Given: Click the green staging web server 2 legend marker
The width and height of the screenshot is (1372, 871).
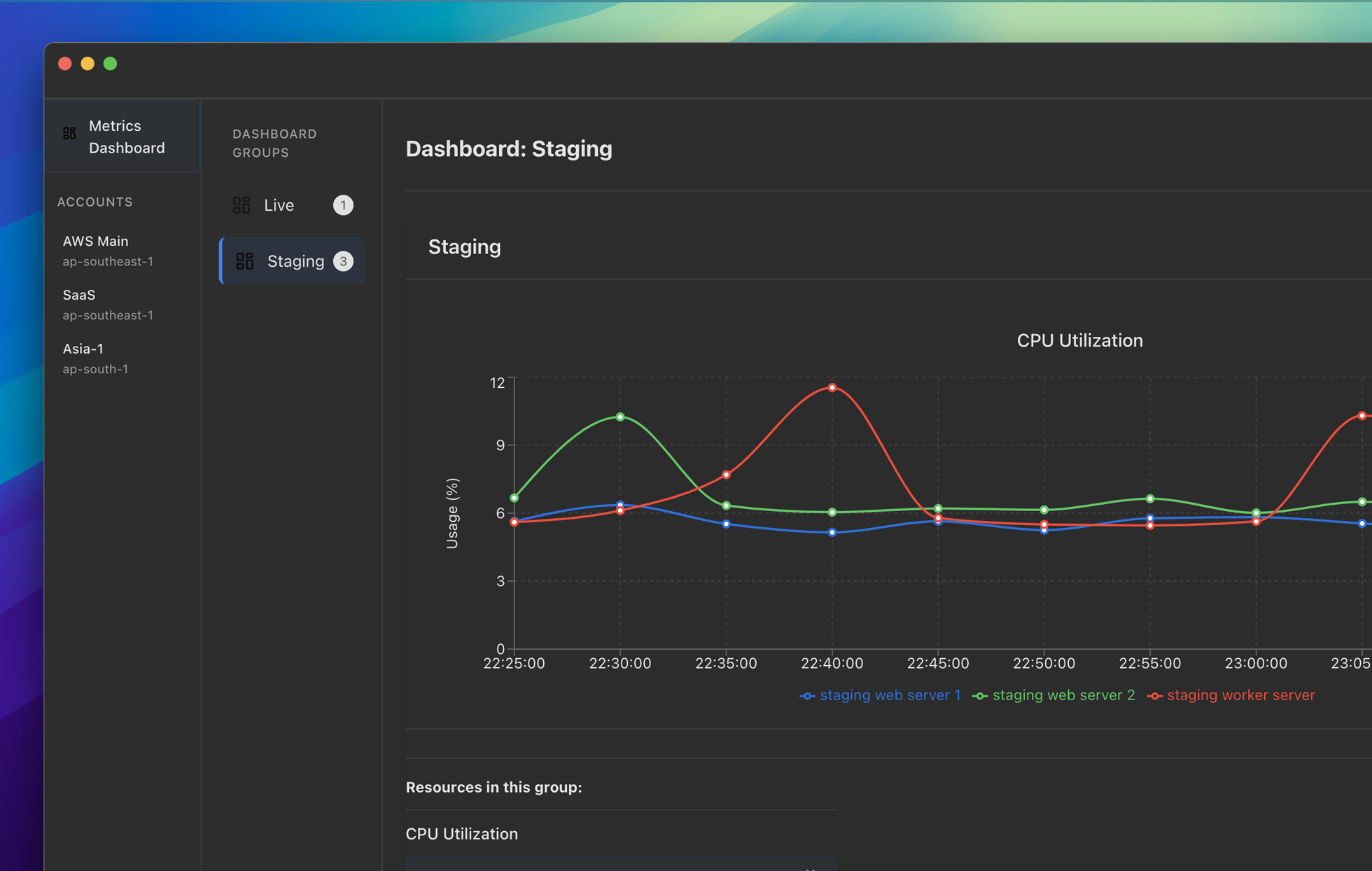Looking at the screenshot, I should click(980, 696).
